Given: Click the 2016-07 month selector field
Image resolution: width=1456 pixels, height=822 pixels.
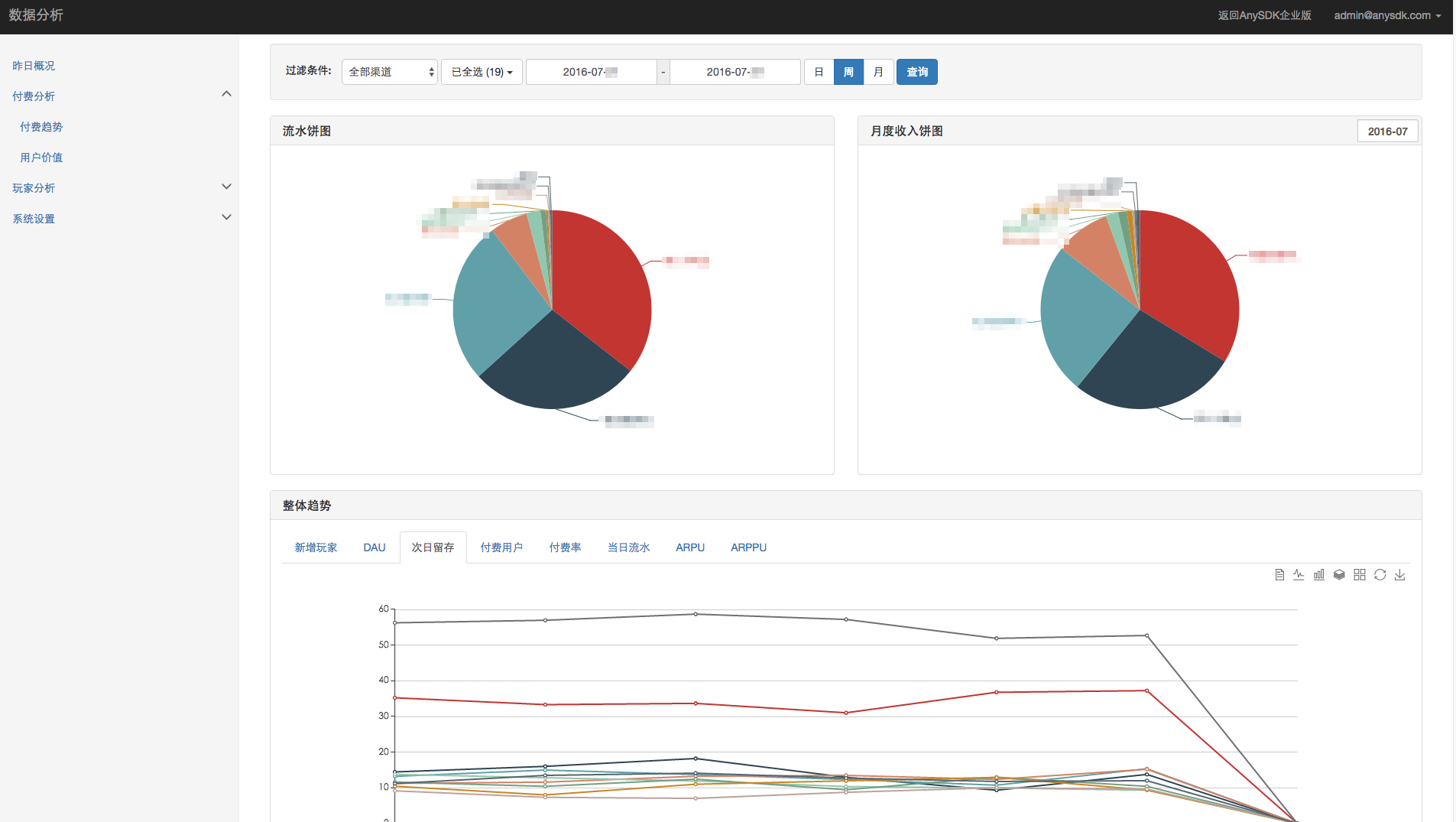Looking at the screenshot, I should tap(1387, 132).
